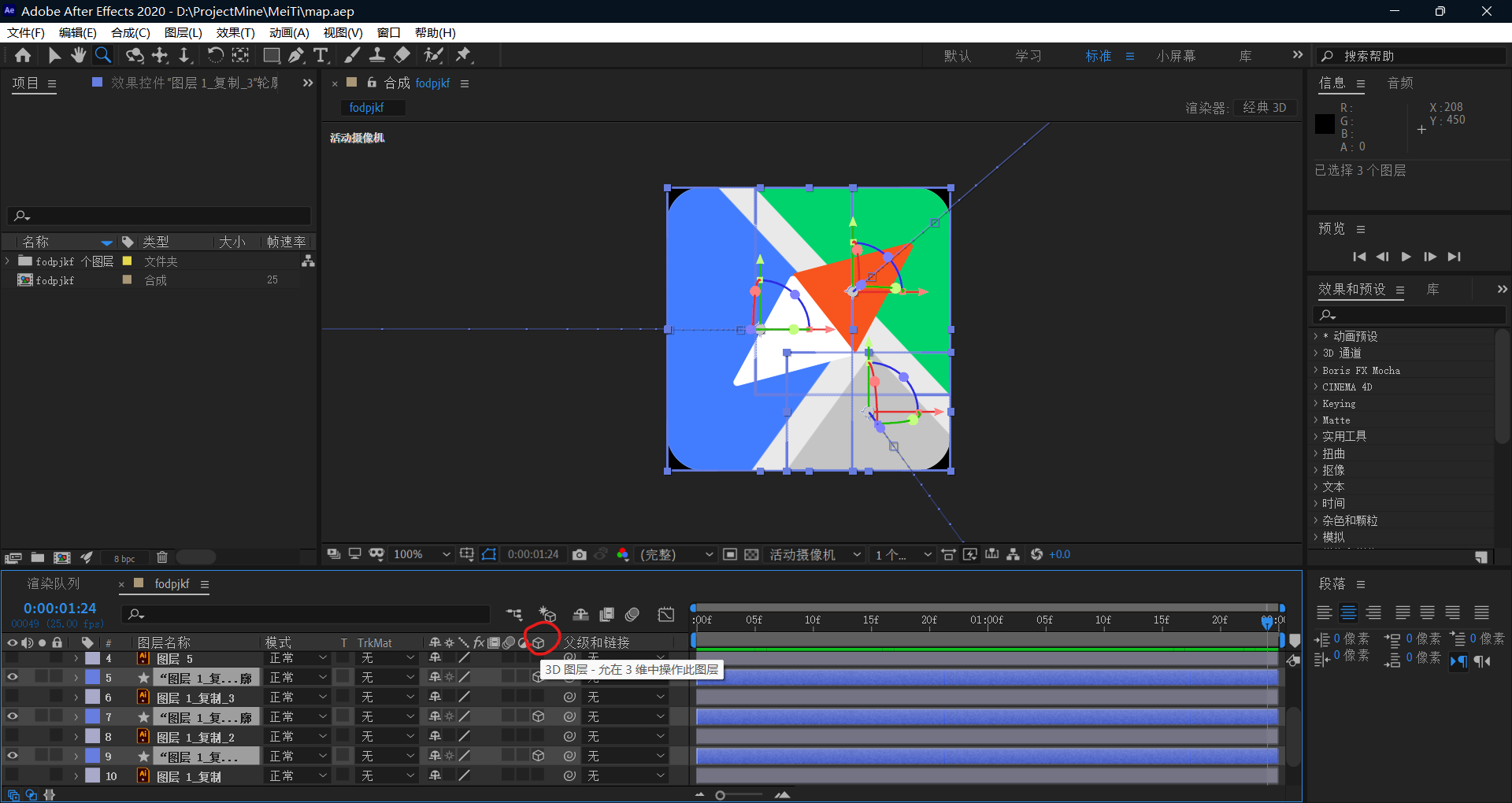Toggle visibility of layer 6
This screenshot has width=1512, height=803.
13,697
